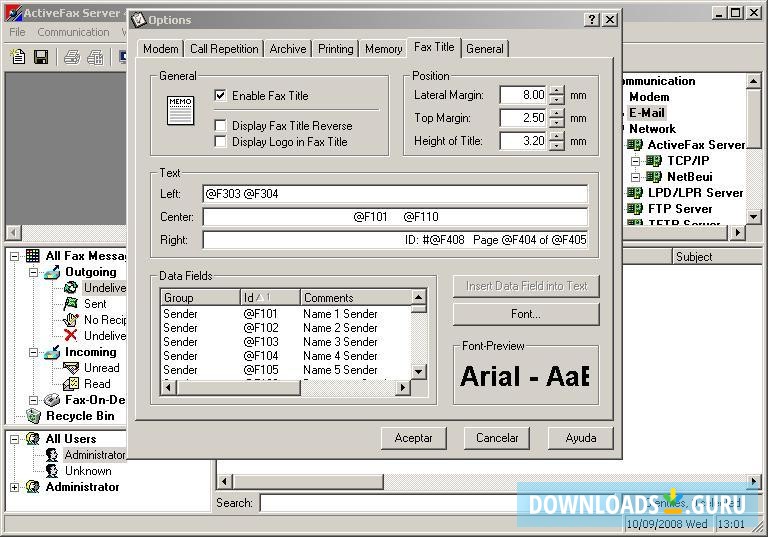This screenshot has width=768, height=537.
Task: Collapse the Incoming tree node
Action: click(x=33, y=352)
